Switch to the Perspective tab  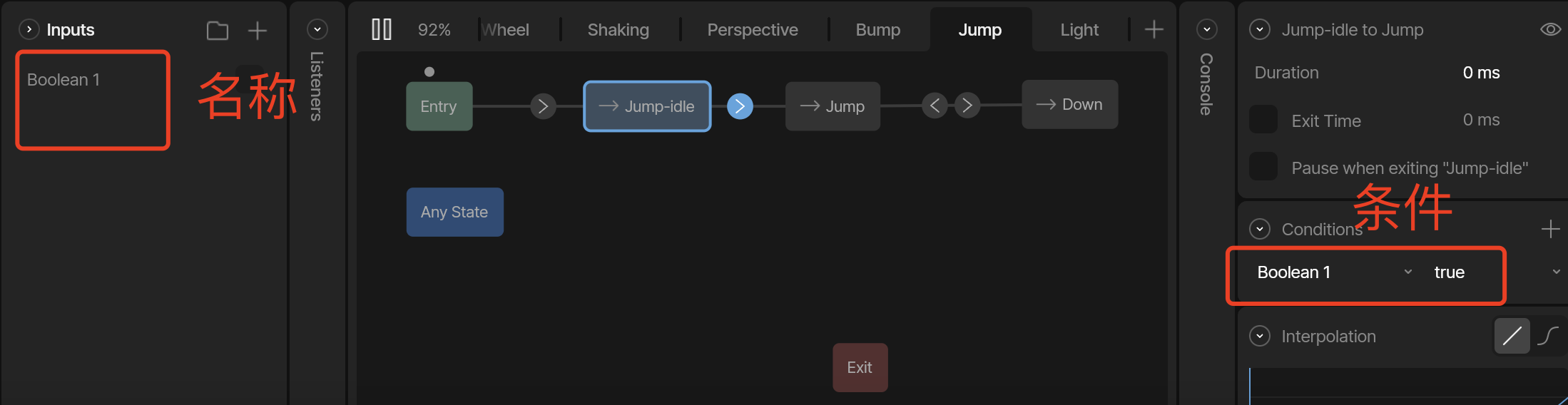[753, 30]
